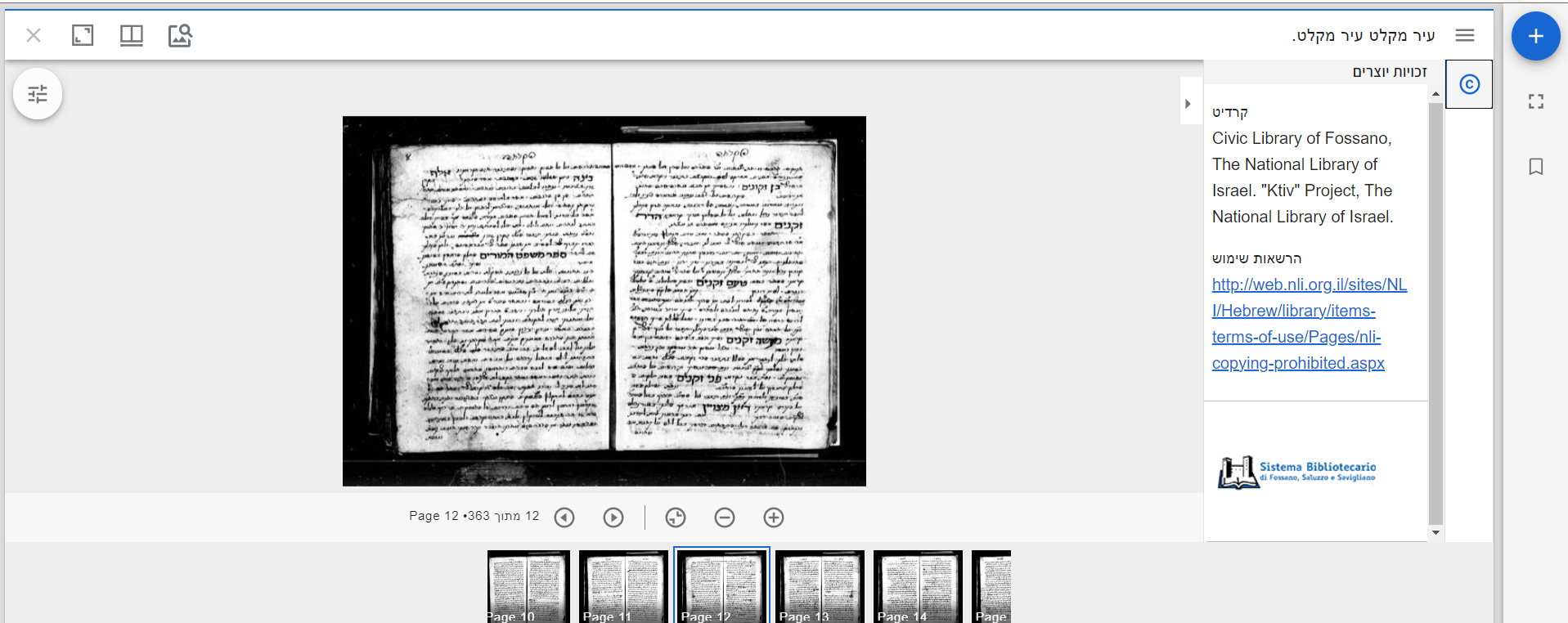Click the Civic Library of Fossano credit text

[x=1302, y=177]
